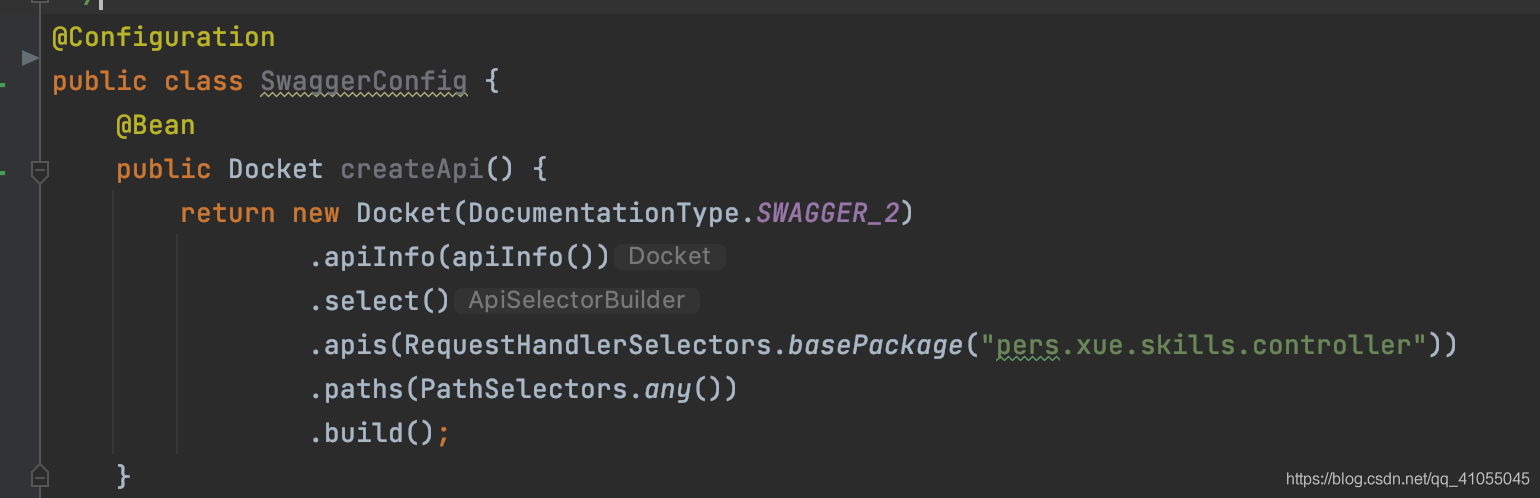Click the RequestHandlerSelectors class reference
1540x498 pixels.
[586, 345]
